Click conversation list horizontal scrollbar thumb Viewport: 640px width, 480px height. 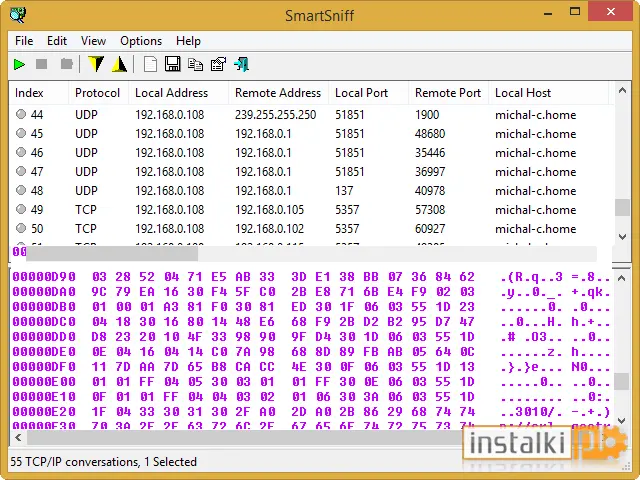(x=112, y=253)
